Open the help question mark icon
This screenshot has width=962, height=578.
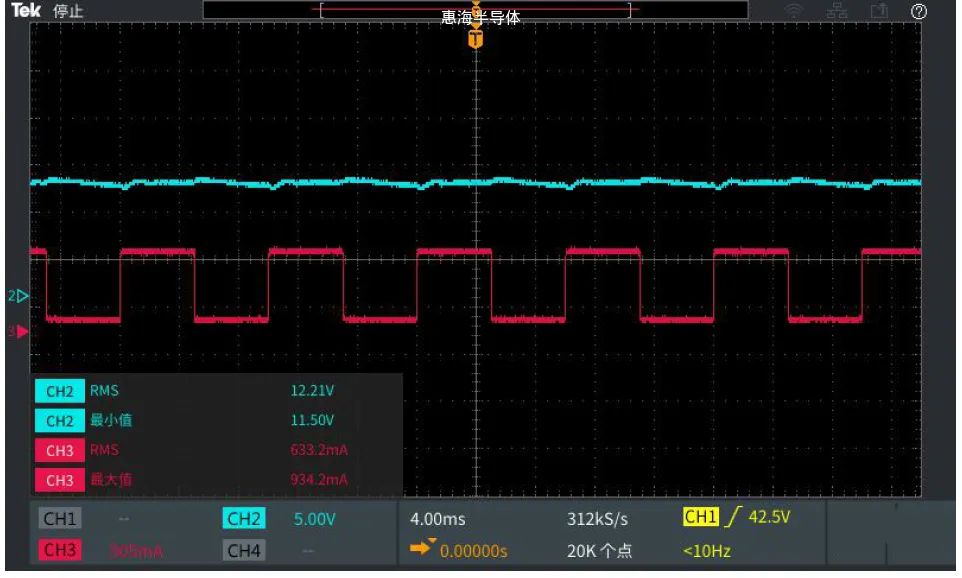click(x=918, y=11)
